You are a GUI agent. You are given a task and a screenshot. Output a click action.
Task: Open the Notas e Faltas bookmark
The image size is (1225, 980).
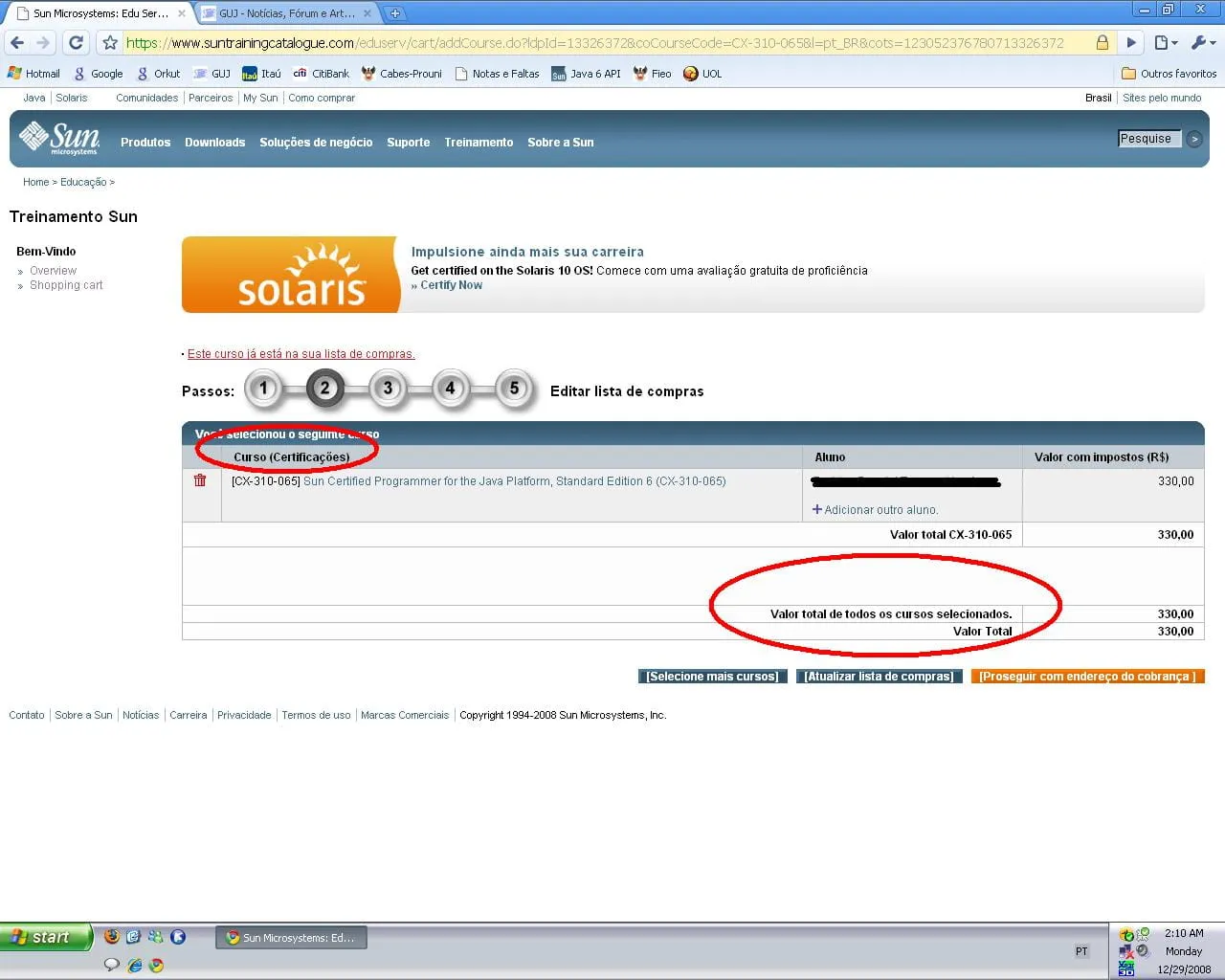[498, 74]
